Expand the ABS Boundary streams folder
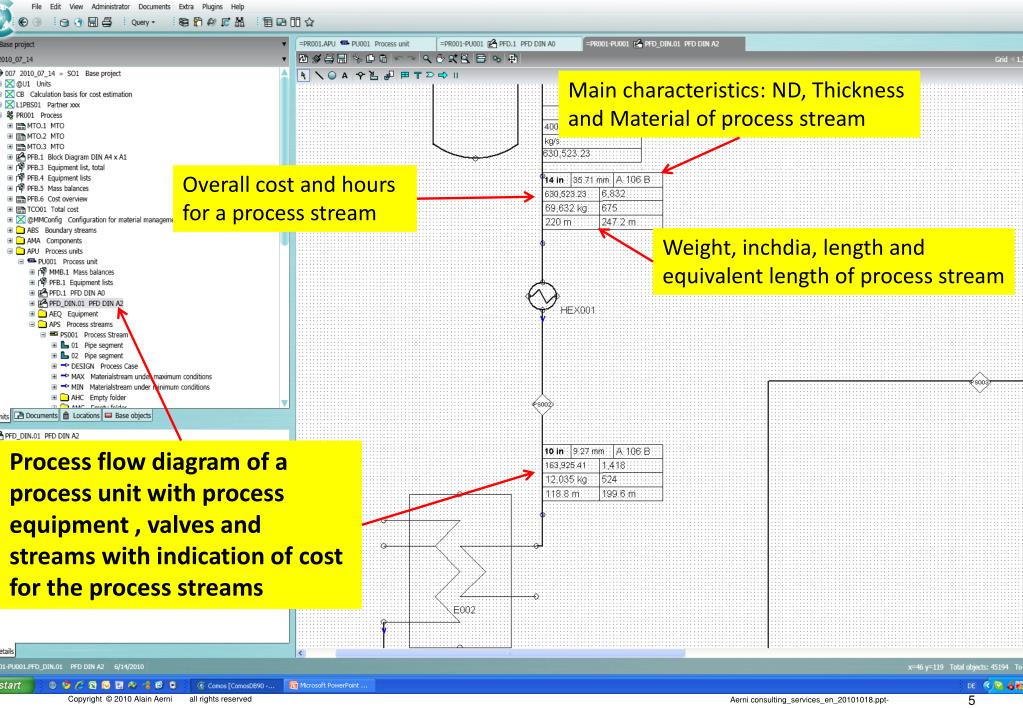Screen dimensions: 1023x708 (x=10, y=230)
